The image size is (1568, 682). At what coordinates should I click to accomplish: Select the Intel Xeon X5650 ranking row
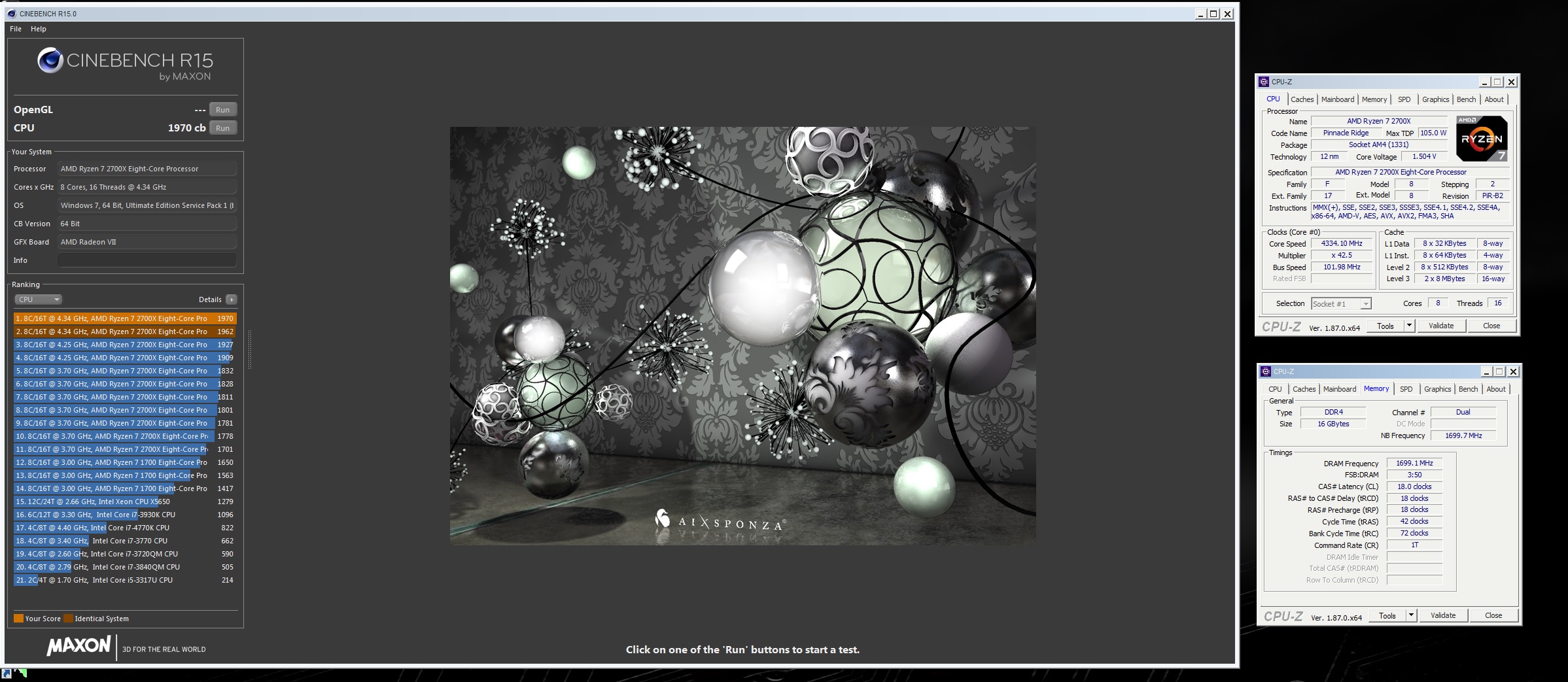(125, 502)
